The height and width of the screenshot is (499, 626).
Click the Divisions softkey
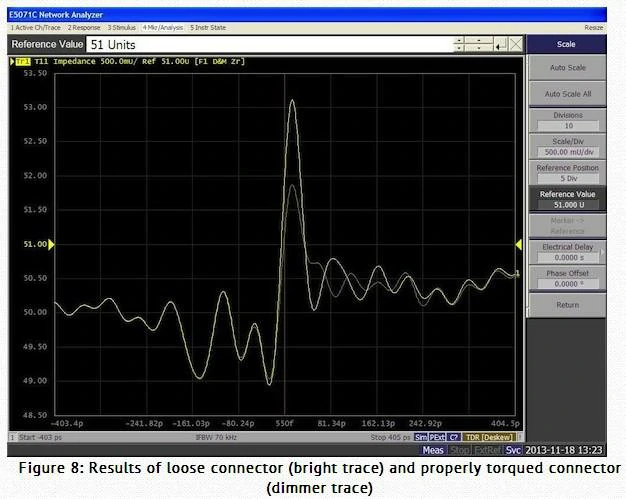click(568, 120)
